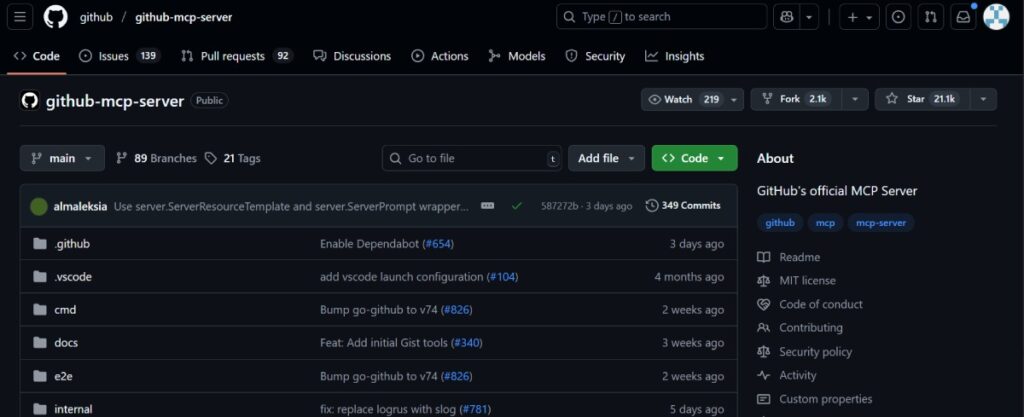Open the top bar pull requests icon

click(931, 17)
